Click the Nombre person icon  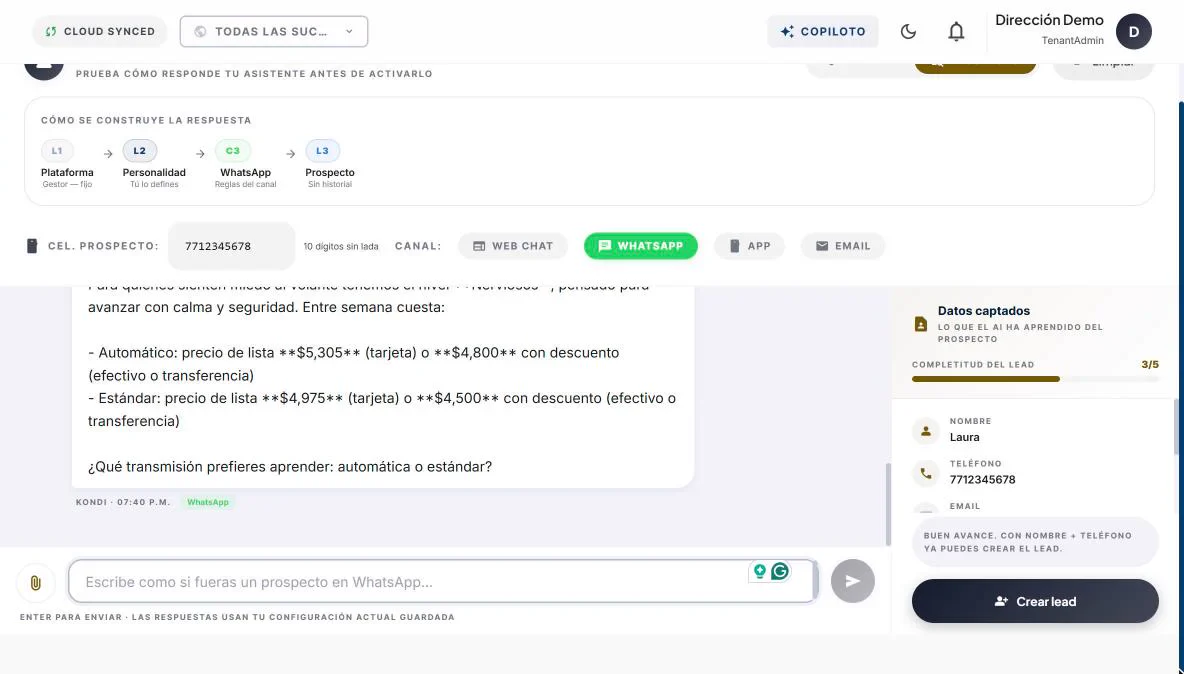coord(926,431)
